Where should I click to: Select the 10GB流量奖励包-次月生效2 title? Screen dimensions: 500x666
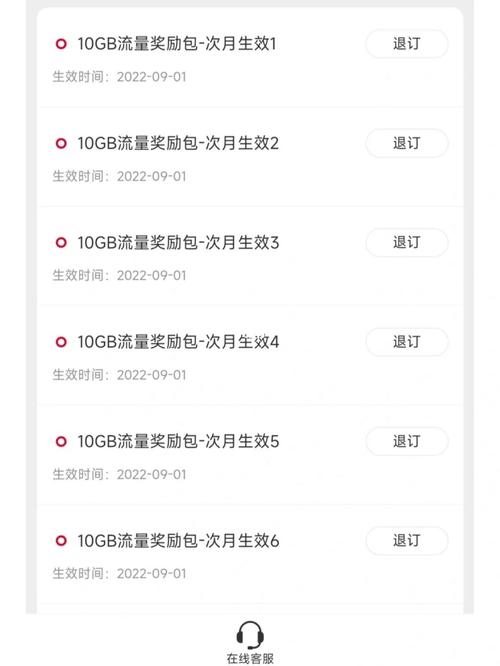click(178, 143)
